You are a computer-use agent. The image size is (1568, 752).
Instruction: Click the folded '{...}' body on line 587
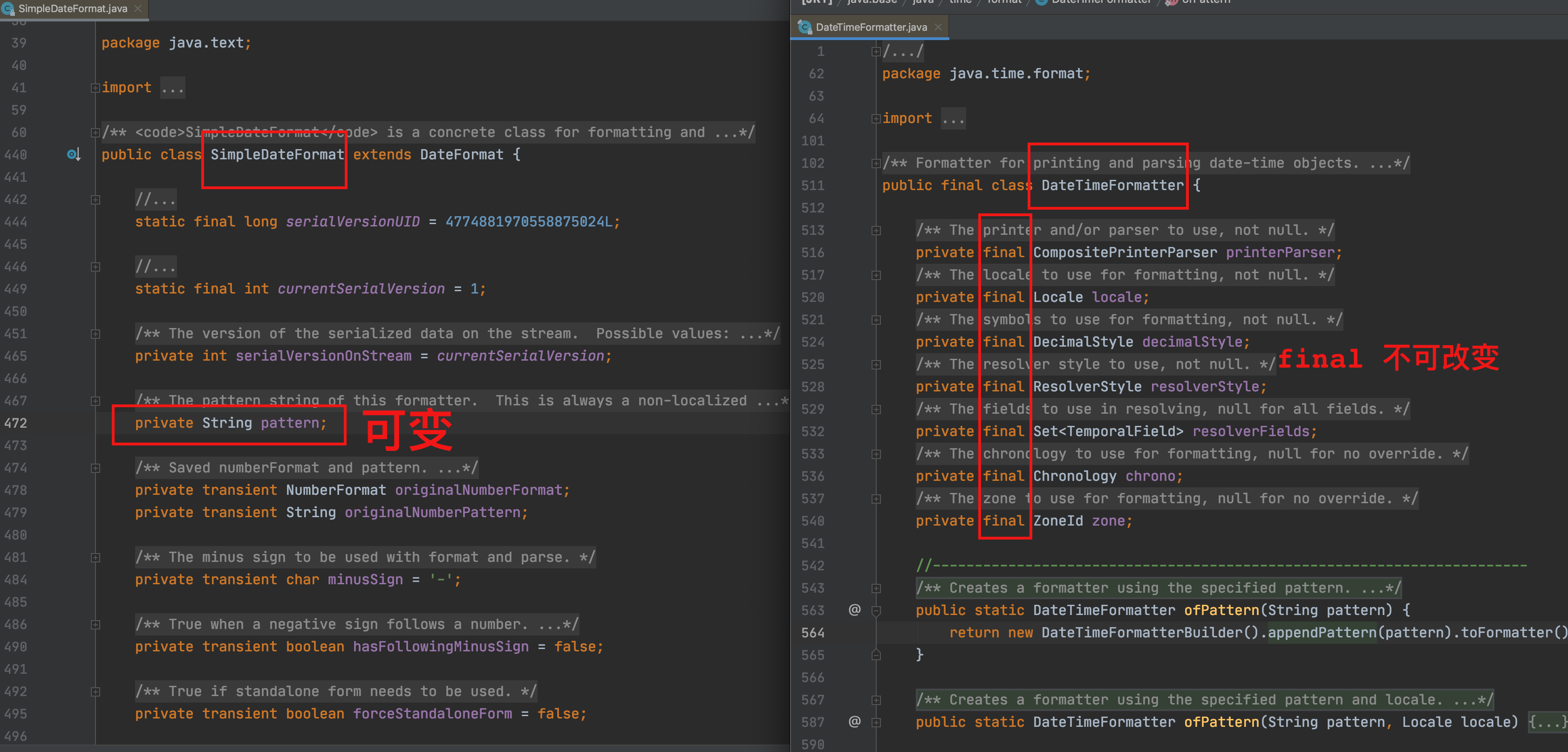click(x=1548, y=722)
